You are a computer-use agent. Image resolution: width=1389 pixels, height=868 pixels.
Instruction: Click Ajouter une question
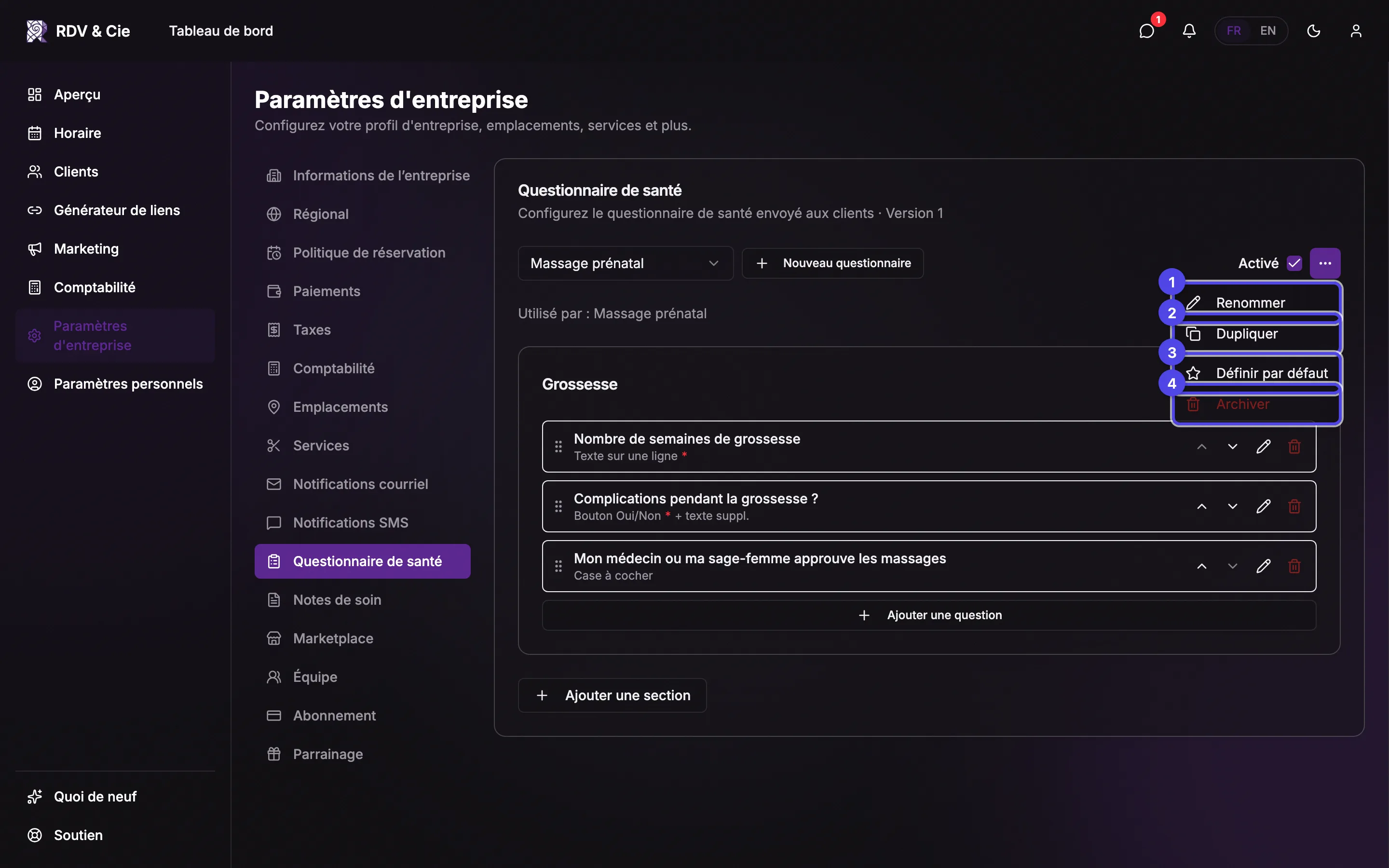point(929,615)
